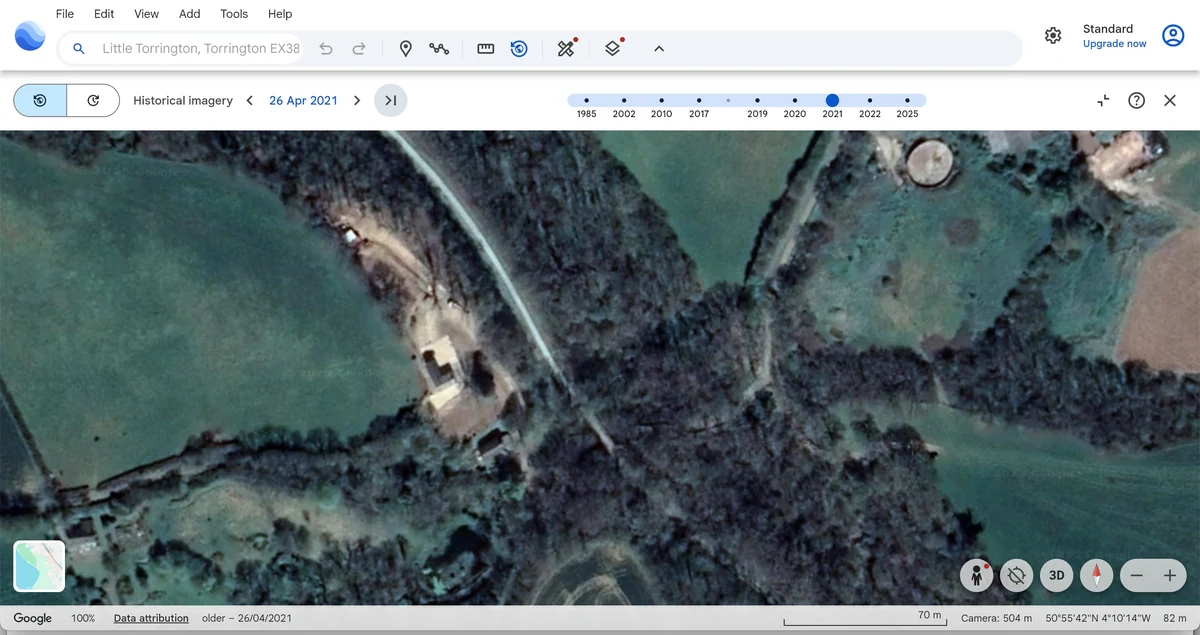Click the 82 m elevation readout

point(1174,618)
